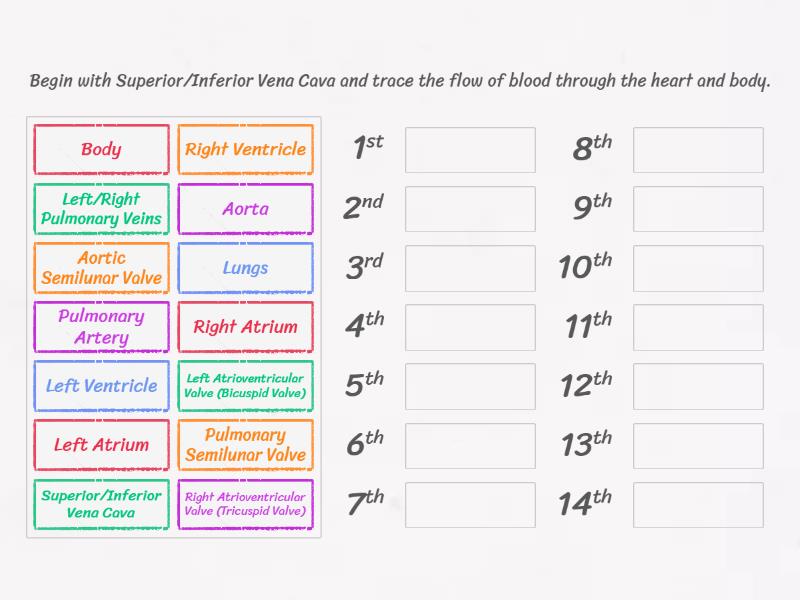Click the 1st answer slot
800x600 pixels.
click(x=470, y=150)
